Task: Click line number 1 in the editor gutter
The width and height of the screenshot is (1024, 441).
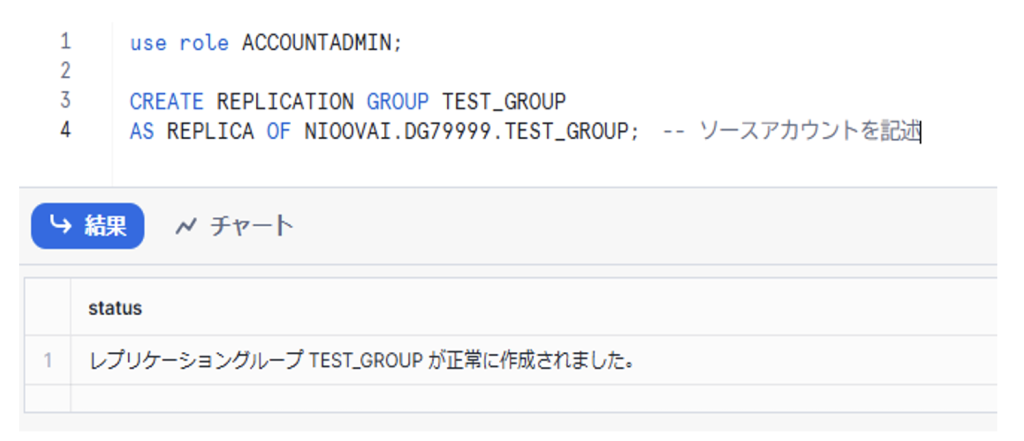Action: click(x=66, y=42)
